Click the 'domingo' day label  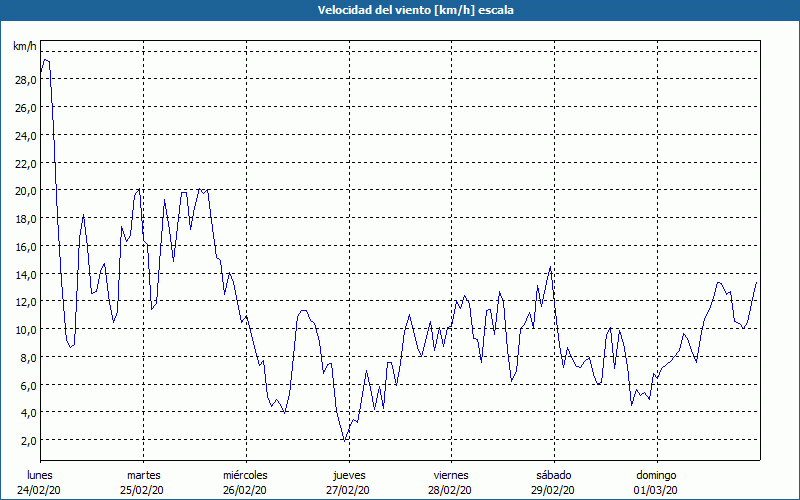pyautogui.click(x=656, y=475)
